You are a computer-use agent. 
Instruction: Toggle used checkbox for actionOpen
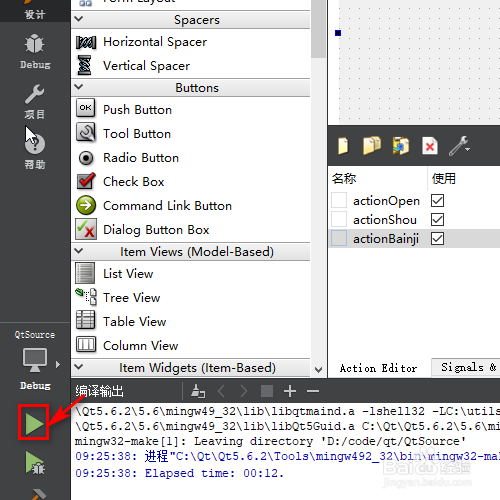coord(437,201)
